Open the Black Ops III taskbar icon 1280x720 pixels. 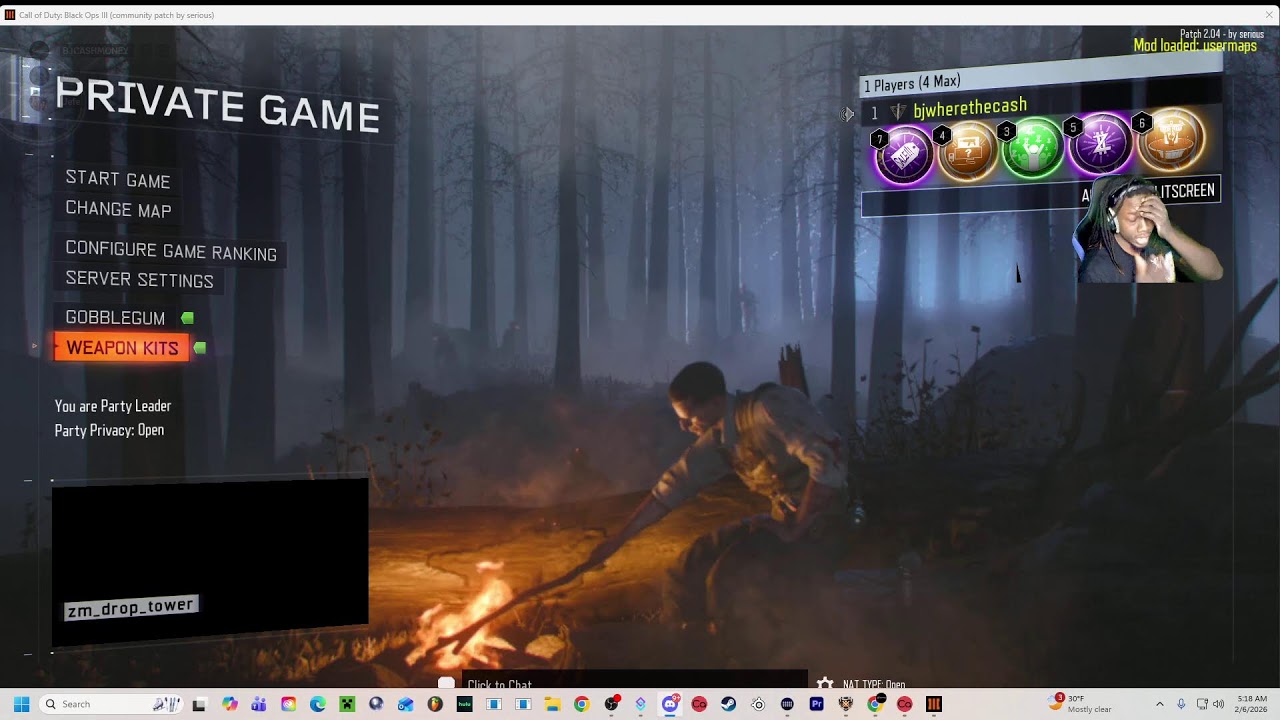[x=933, y=704]
